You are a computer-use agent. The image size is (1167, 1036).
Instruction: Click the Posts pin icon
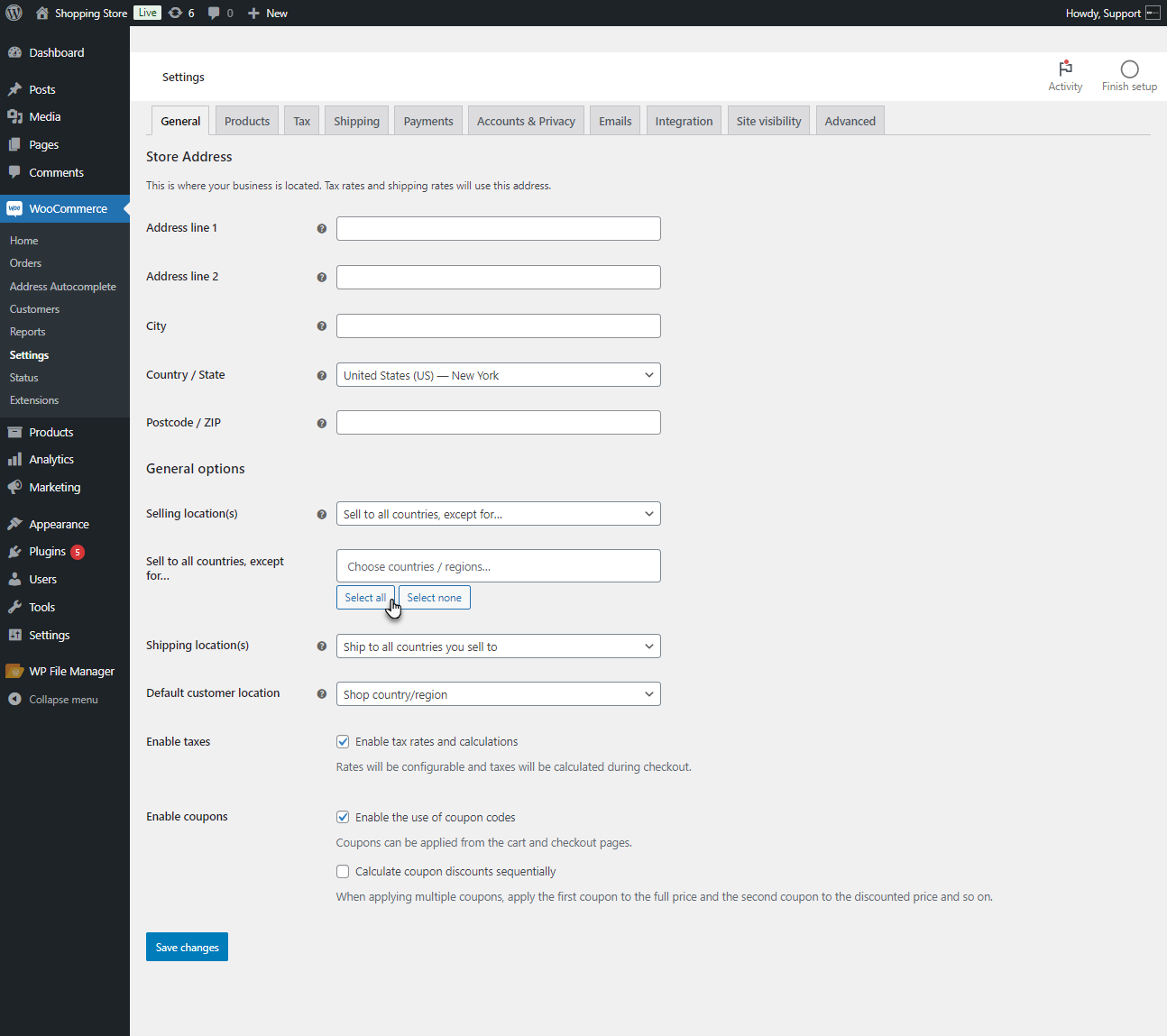14,90
